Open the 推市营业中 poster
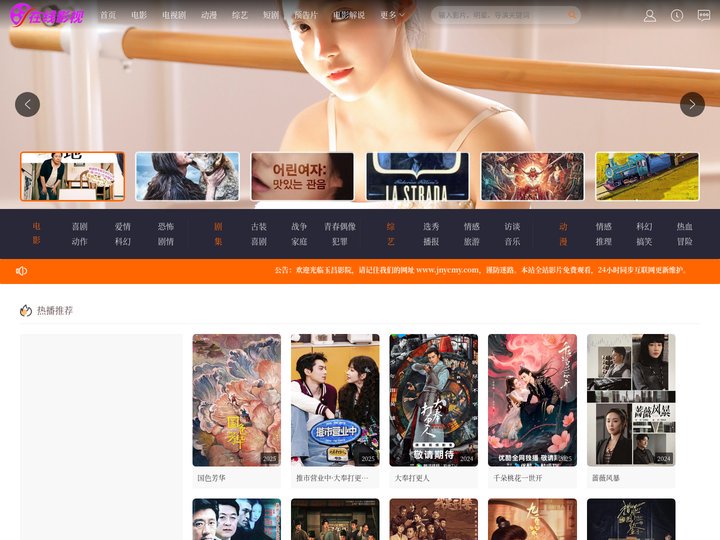 pos(335,400)
